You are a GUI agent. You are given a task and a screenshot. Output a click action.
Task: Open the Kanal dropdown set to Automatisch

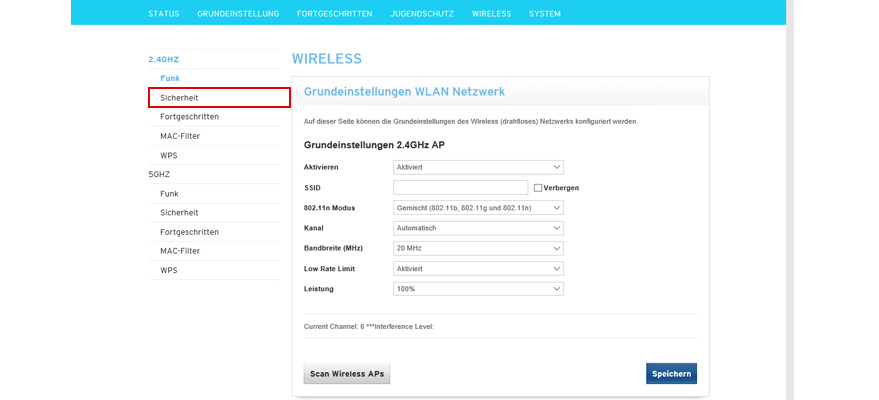(478, 228)
